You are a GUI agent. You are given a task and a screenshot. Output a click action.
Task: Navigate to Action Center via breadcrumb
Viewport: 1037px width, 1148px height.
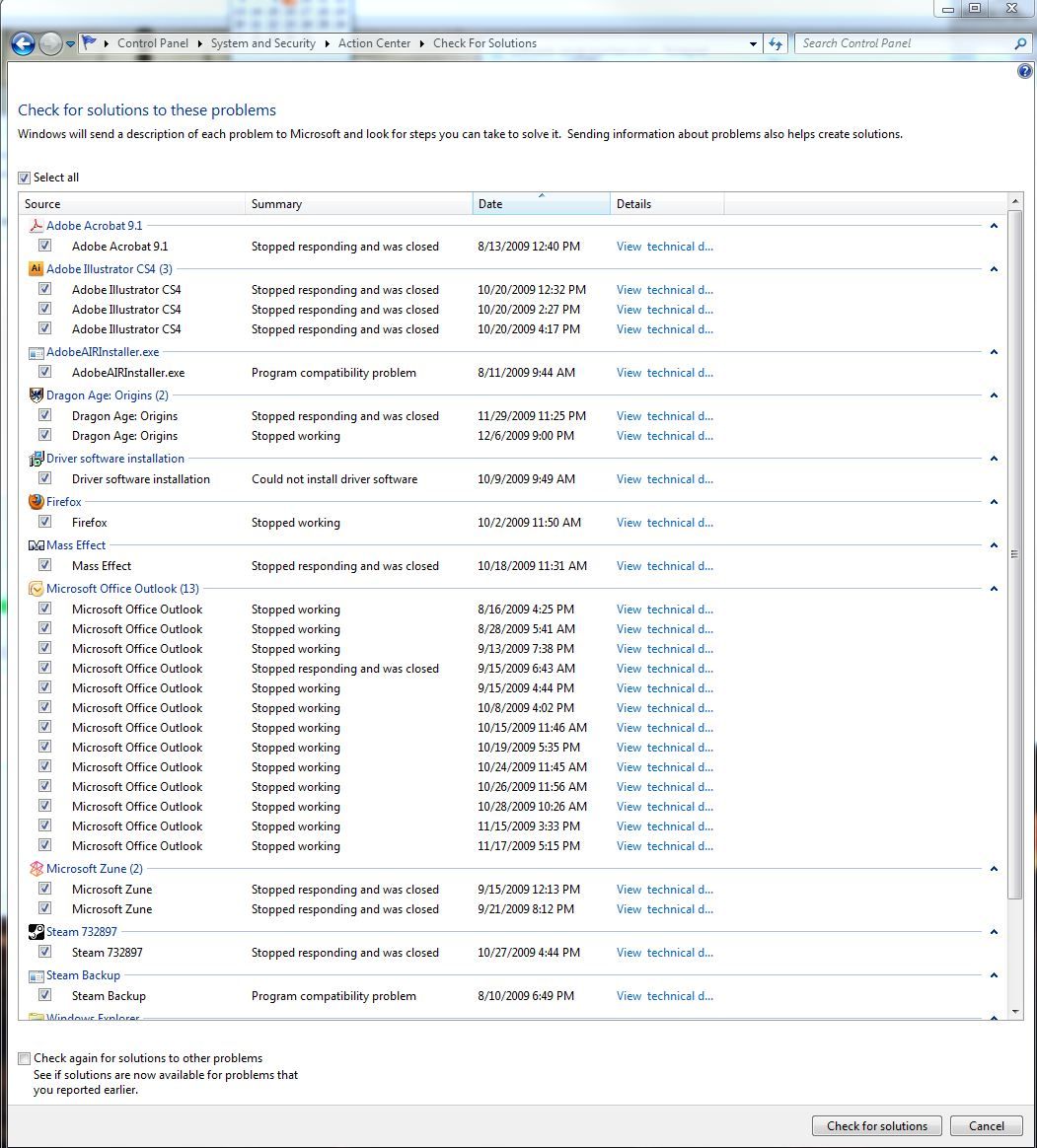(x=375, y=43)
